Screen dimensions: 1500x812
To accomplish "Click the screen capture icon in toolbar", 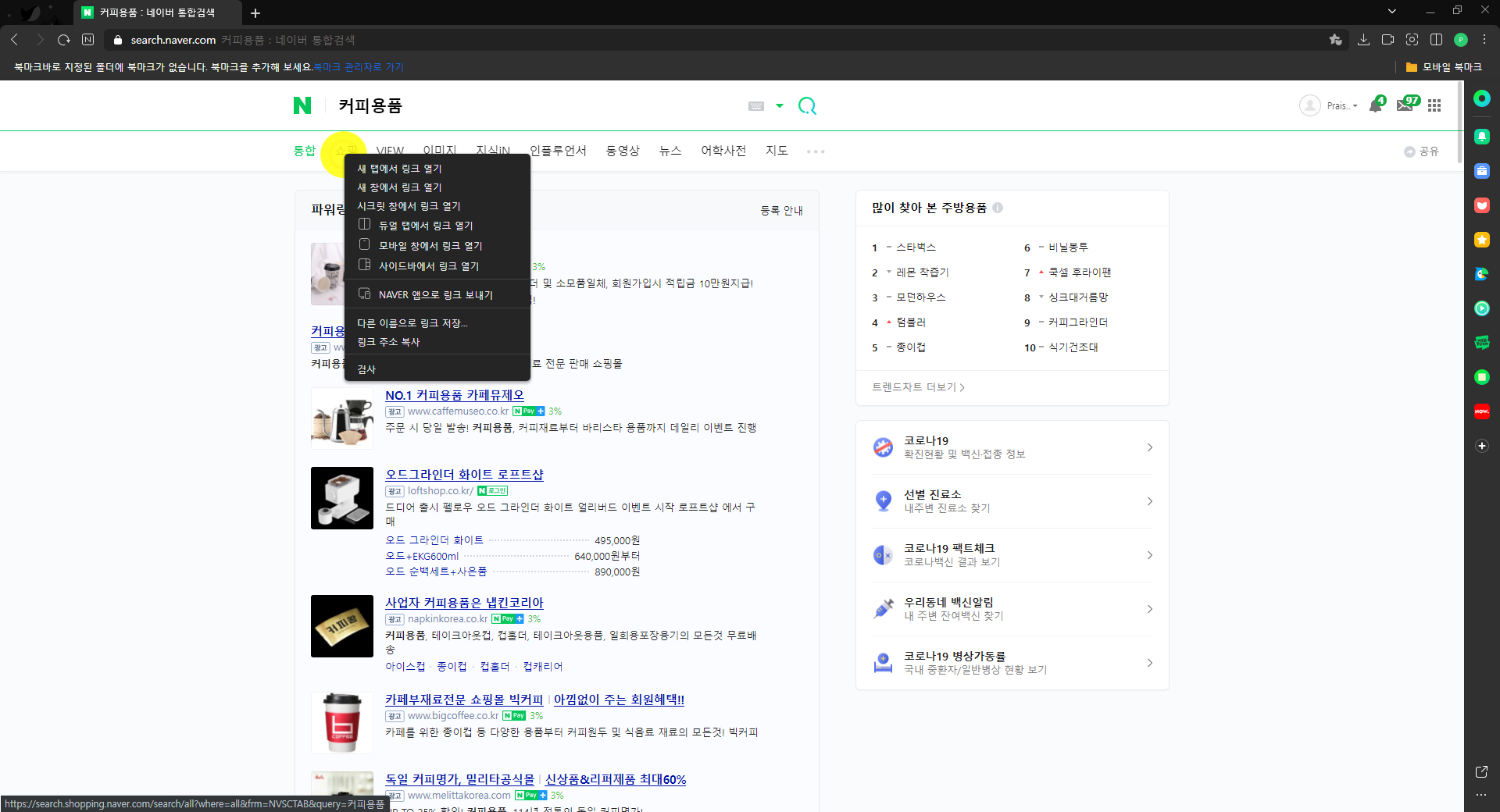I will [1412, 40].
